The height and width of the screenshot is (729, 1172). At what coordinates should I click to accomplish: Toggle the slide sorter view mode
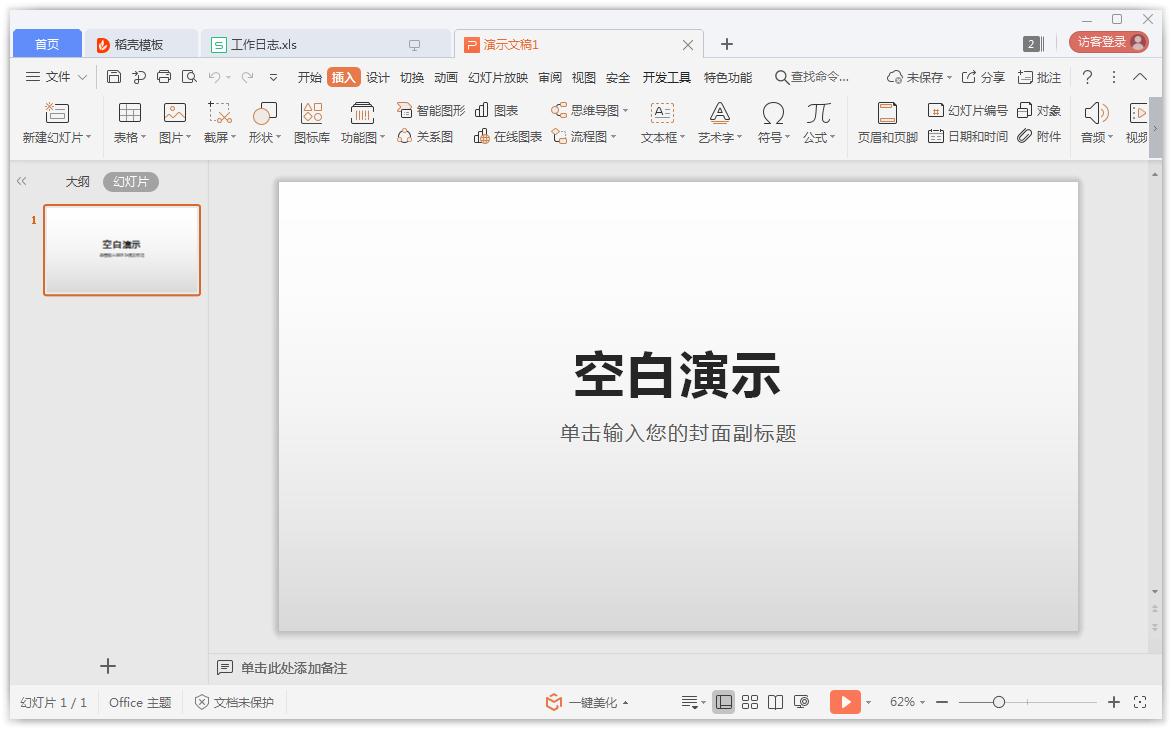[750, 702]
